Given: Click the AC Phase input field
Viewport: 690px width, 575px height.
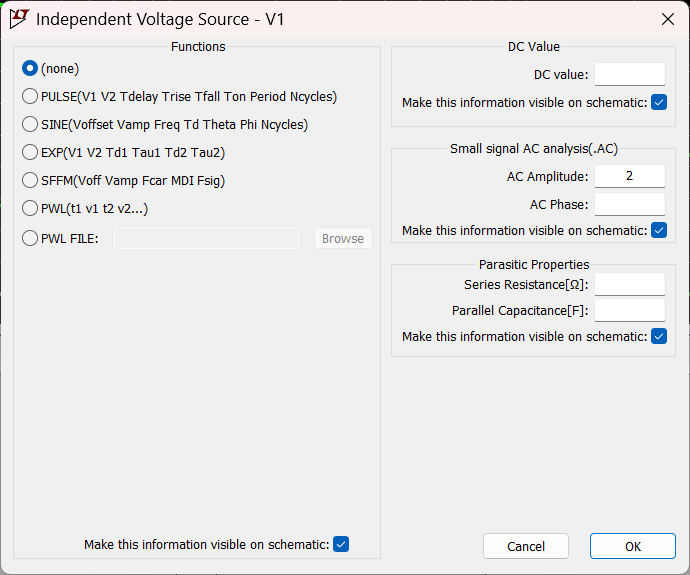Looking at the screenshot, I should 629,204.
